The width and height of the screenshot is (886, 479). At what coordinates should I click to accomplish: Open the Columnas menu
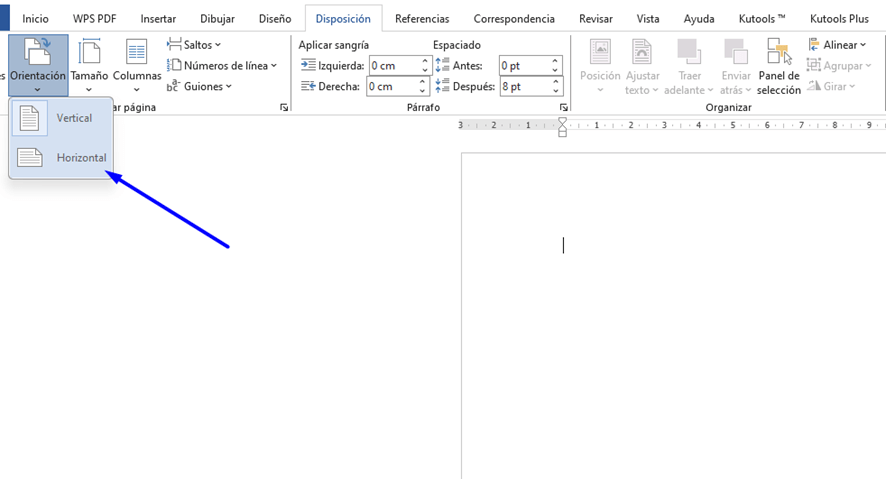click(137, 65)
